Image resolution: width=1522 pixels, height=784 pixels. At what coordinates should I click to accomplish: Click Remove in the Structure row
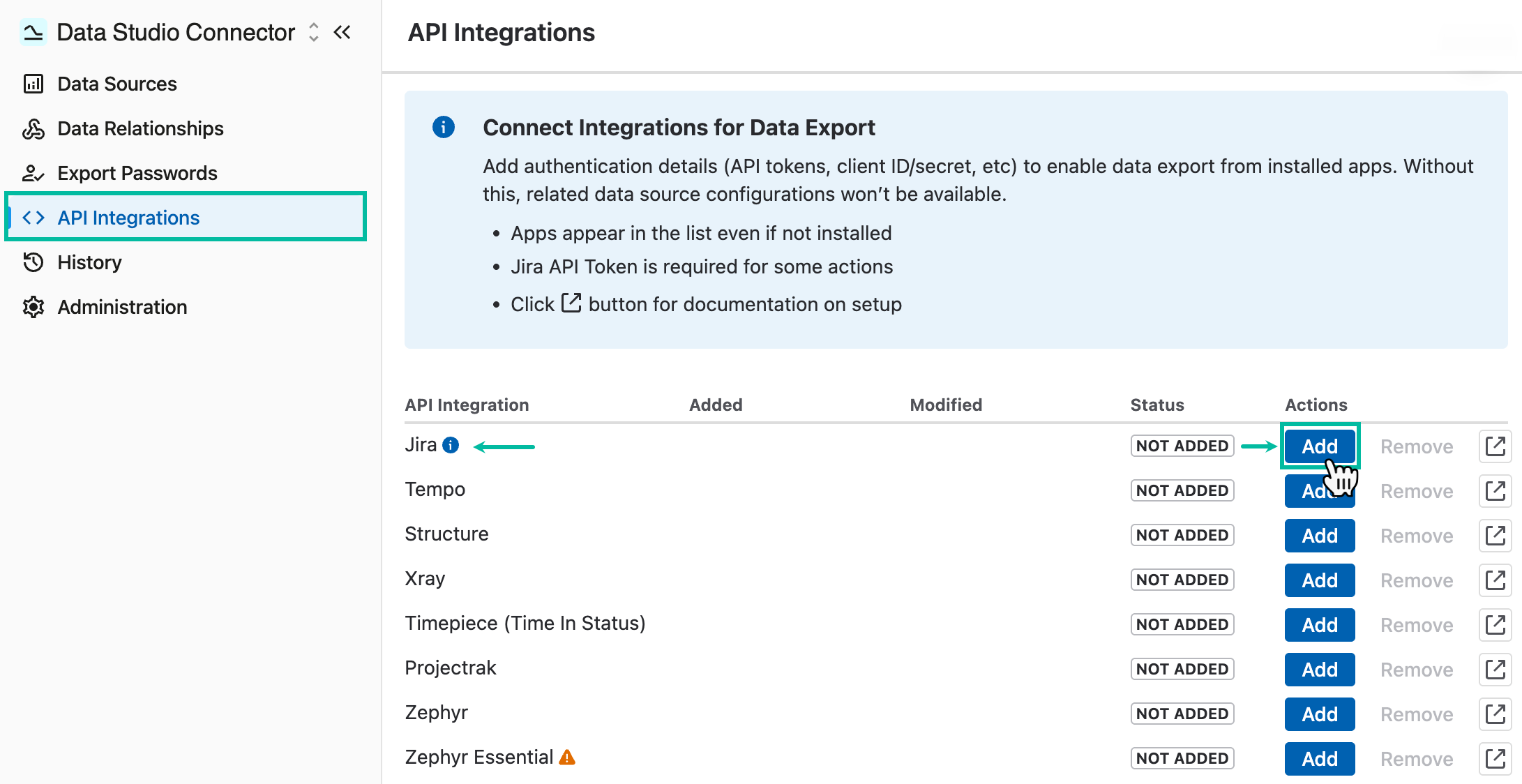coord(1417,536)
